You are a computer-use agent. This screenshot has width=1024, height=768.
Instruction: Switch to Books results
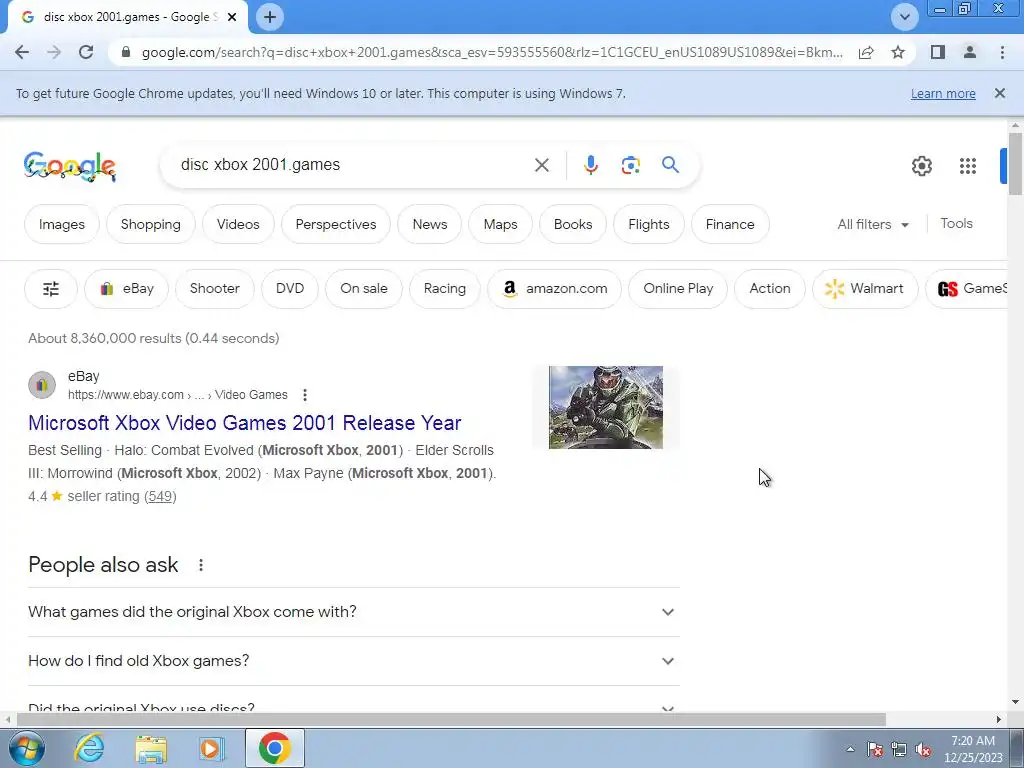pyautogui.click(x=573, y=224)
